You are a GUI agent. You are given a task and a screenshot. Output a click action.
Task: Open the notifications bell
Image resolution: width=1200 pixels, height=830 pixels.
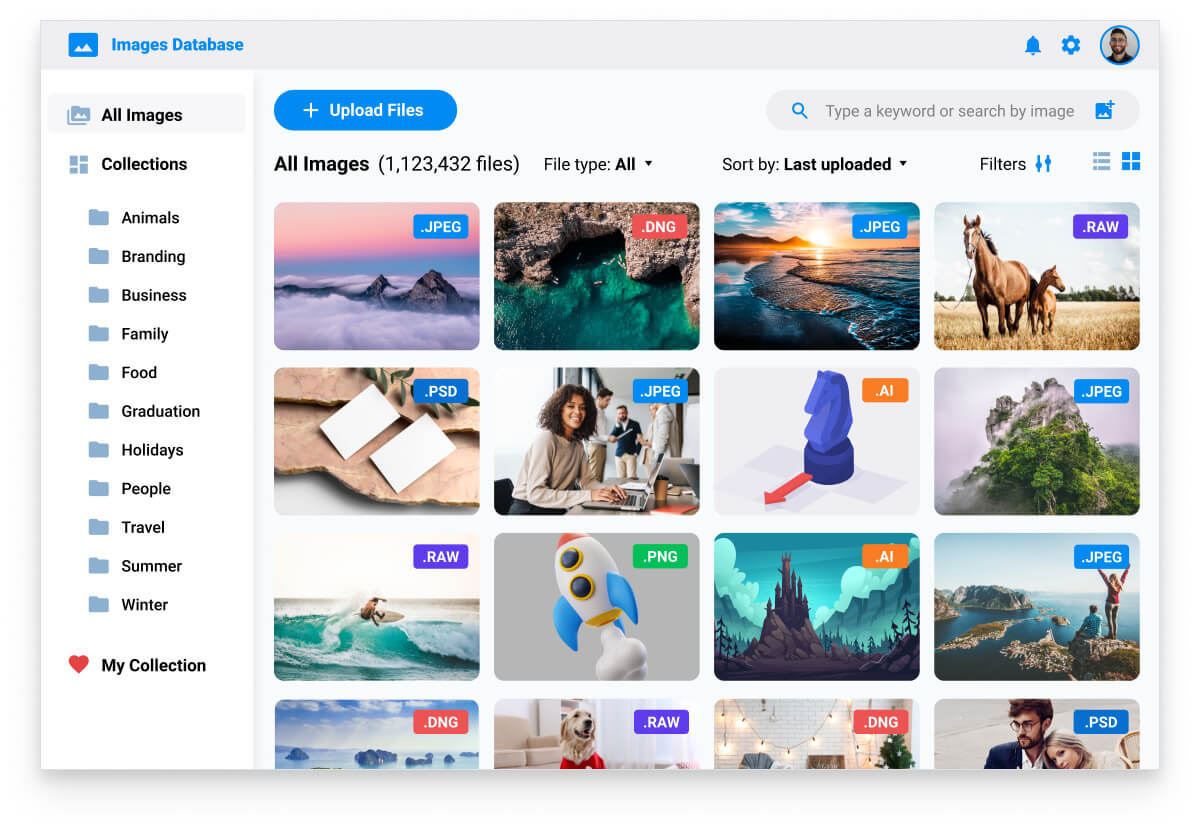[1033, 45]
